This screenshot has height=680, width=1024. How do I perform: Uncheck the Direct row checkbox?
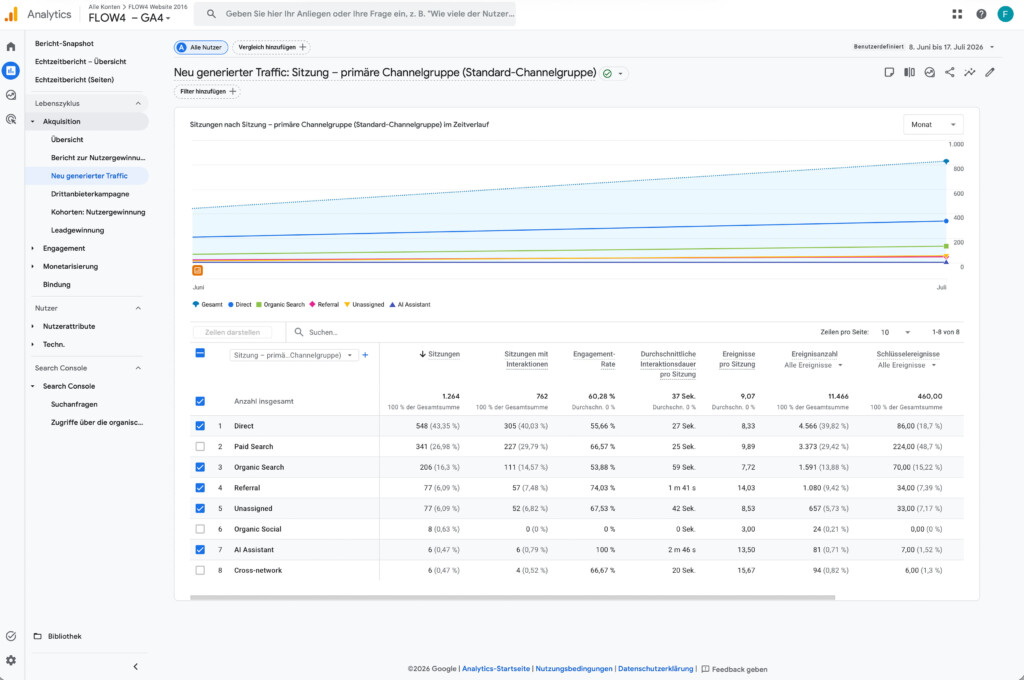pos(200,426)
